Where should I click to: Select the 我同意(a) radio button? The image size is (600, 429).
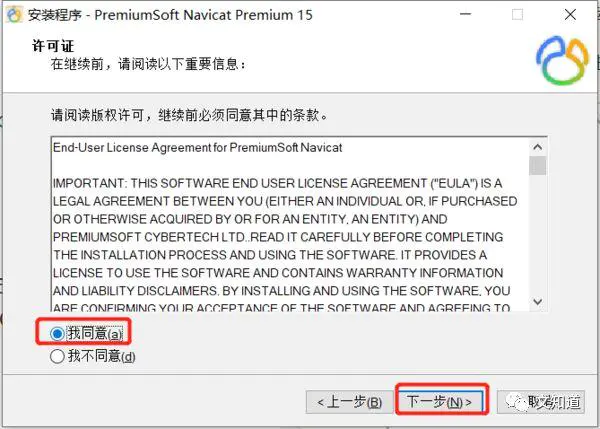pyautogui.click(x=57, y=334)
